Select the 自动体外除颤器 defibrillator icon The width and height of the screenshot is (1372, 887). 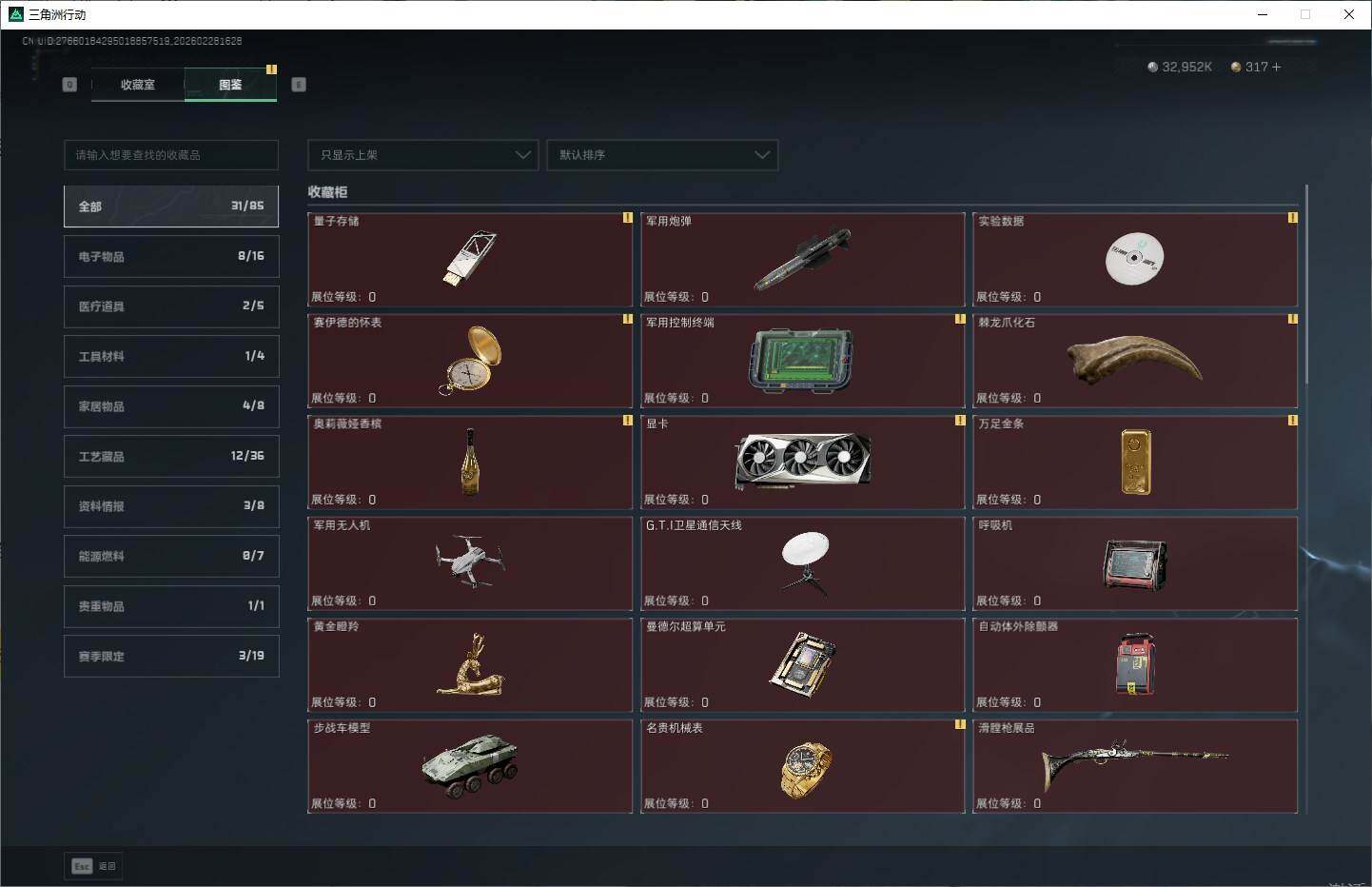coord(1135,664)
